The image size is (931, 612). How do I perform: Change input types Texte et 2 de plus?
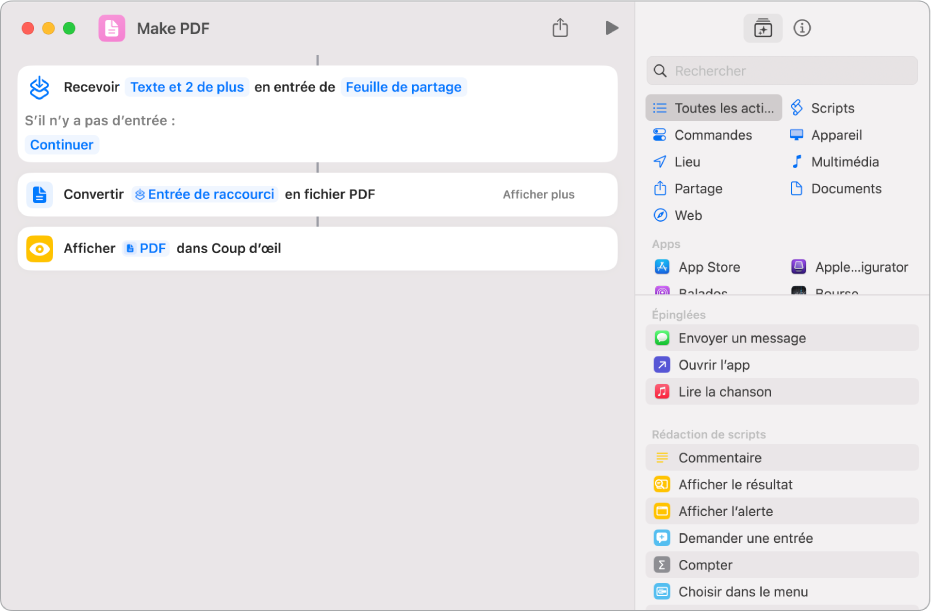tap(187, 87)
